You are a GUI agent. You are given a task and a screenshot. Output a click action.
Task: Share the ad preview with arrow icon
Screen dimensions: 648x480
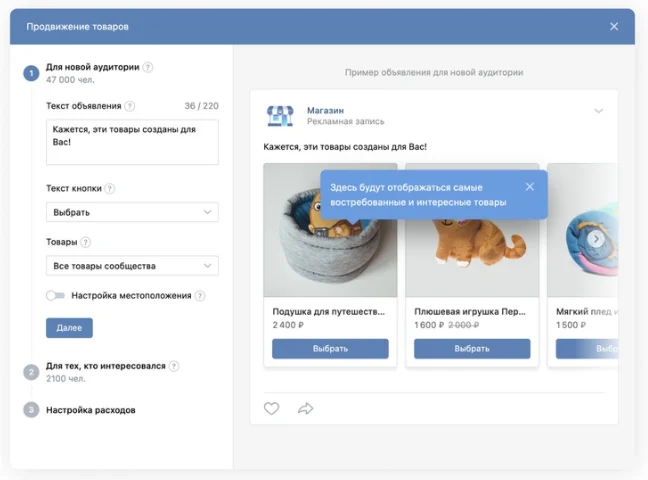(x=305, y=408)
